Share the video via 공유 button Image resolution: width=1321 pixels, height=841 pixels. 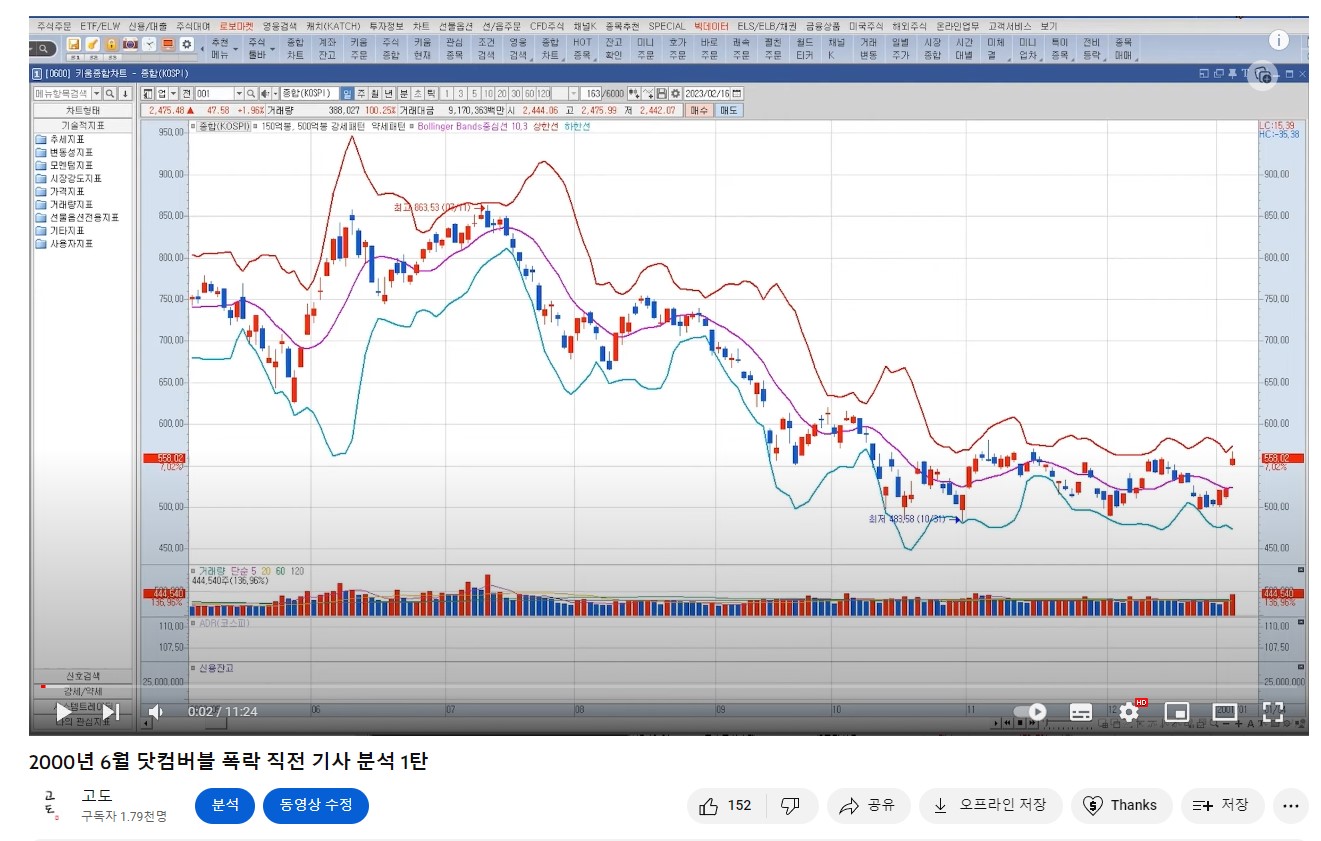click(x=867, y=805)
